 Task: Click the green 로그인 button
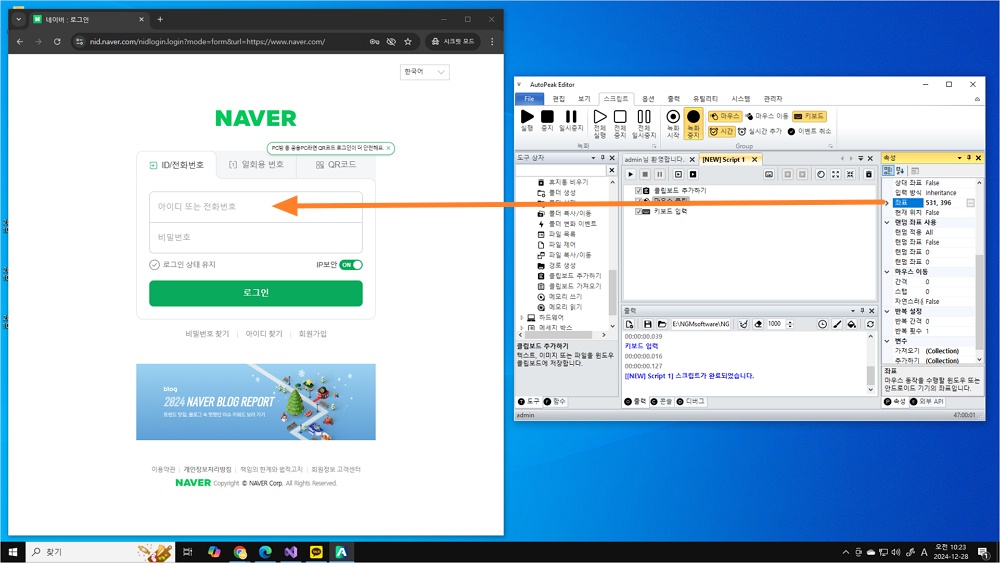(256, 293)
